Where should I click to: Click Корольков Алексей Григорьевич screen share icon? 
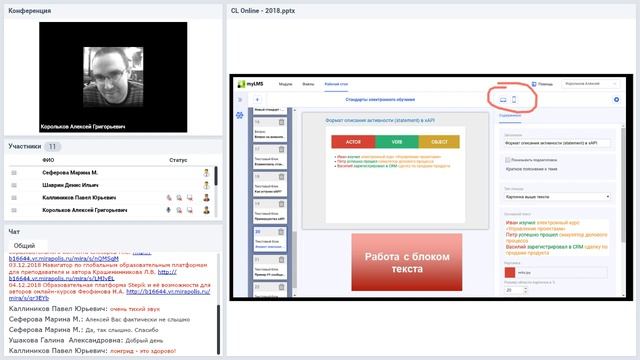click(190, 210)
